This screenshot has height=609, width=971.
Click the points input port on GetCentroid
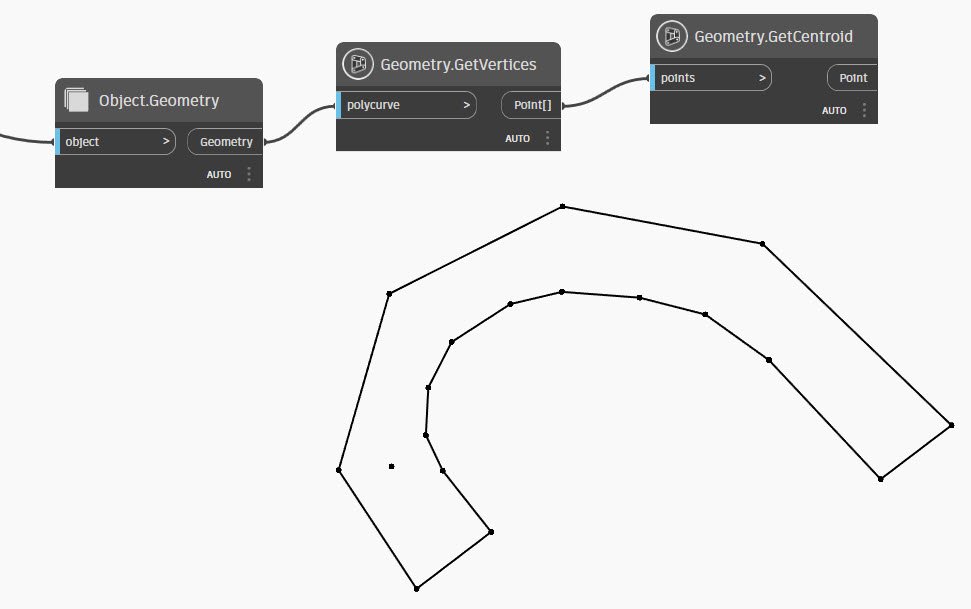click(710, 76)
